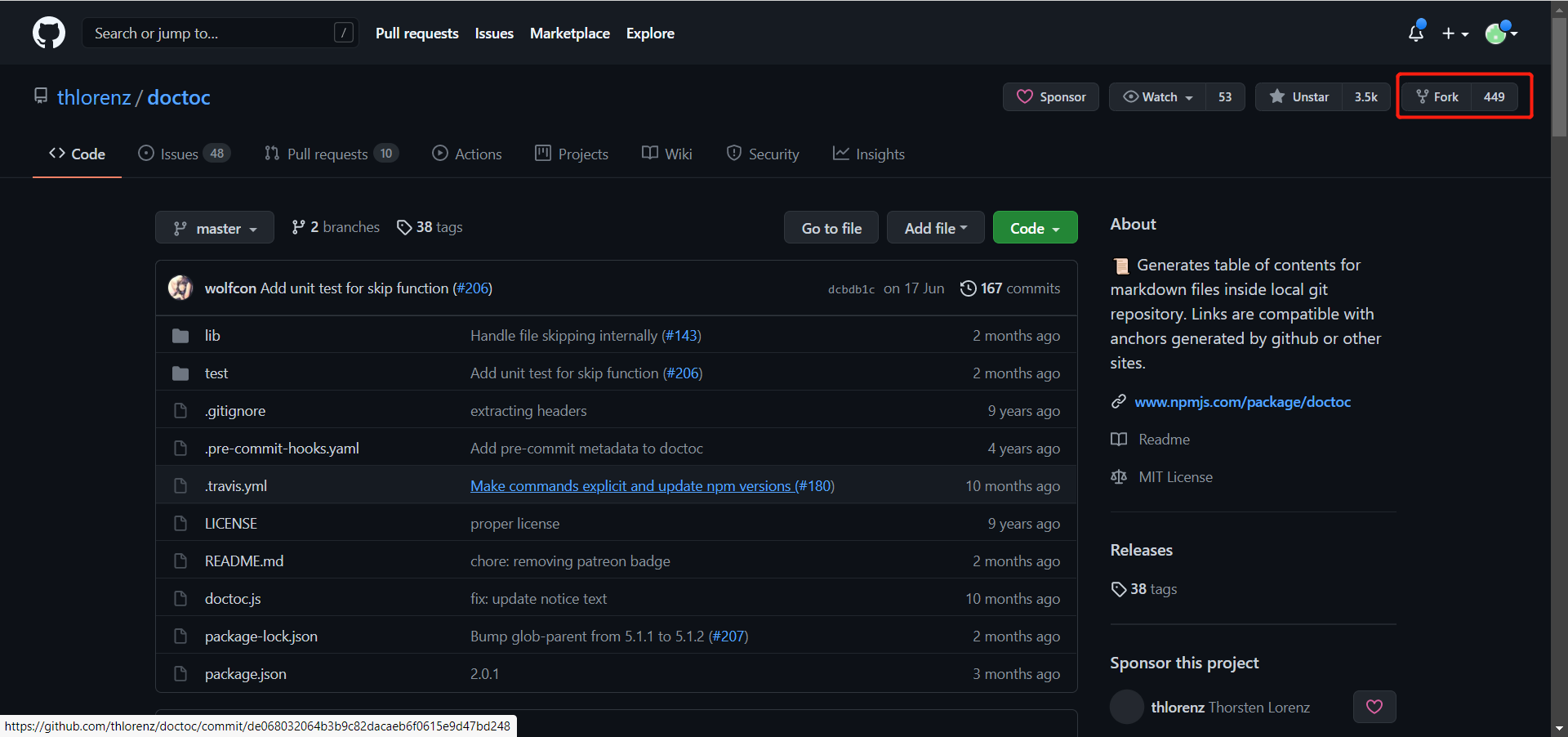Click the Go to file button
This screenshot has width=1568, height=737.
click(831, 228)
